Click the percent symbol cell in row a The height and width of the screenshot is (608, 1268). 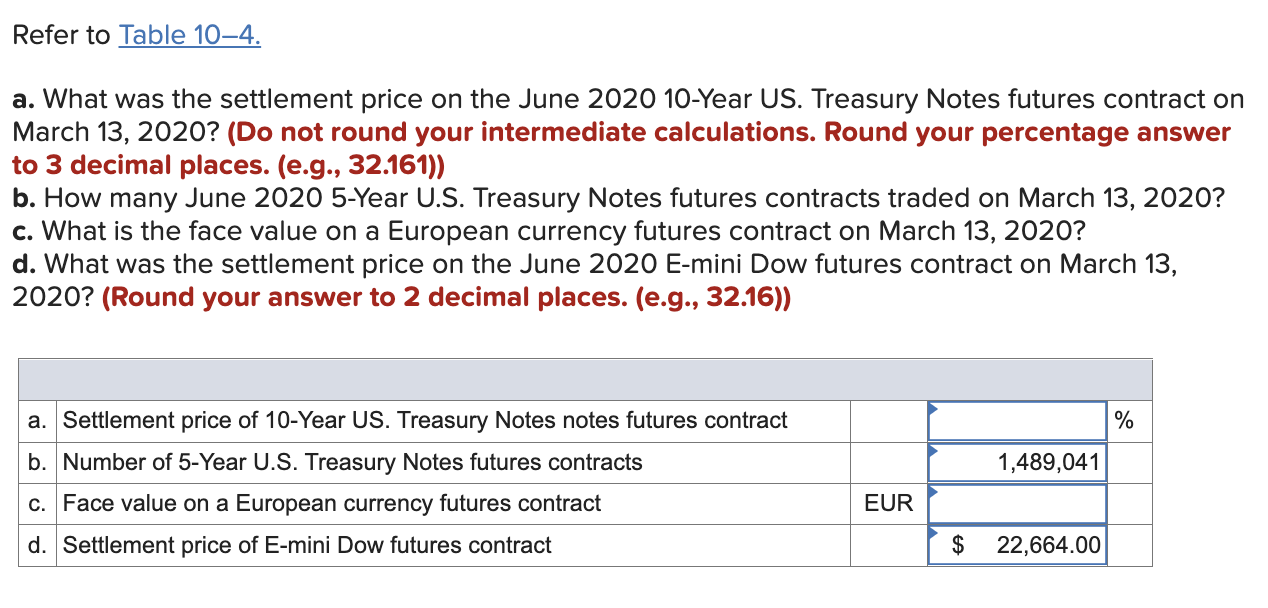coord(1124,421)
